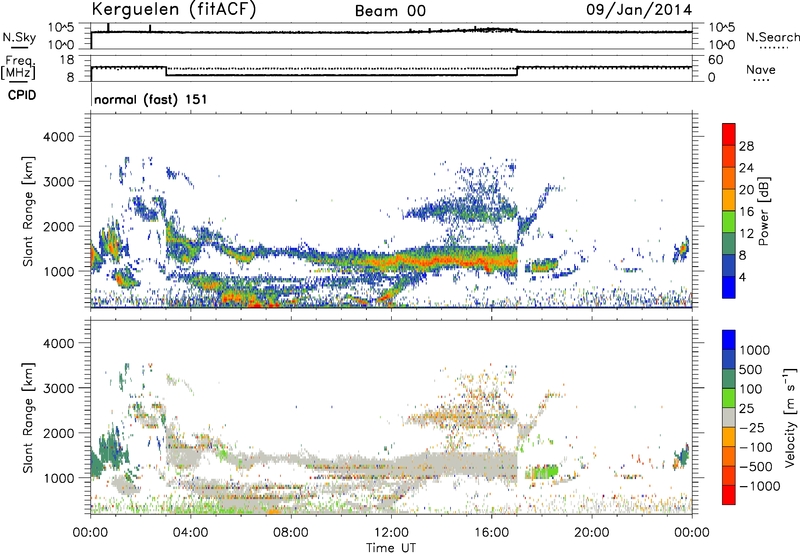
Task: Click the '18' frequency axis value
Action: [67, 60]
